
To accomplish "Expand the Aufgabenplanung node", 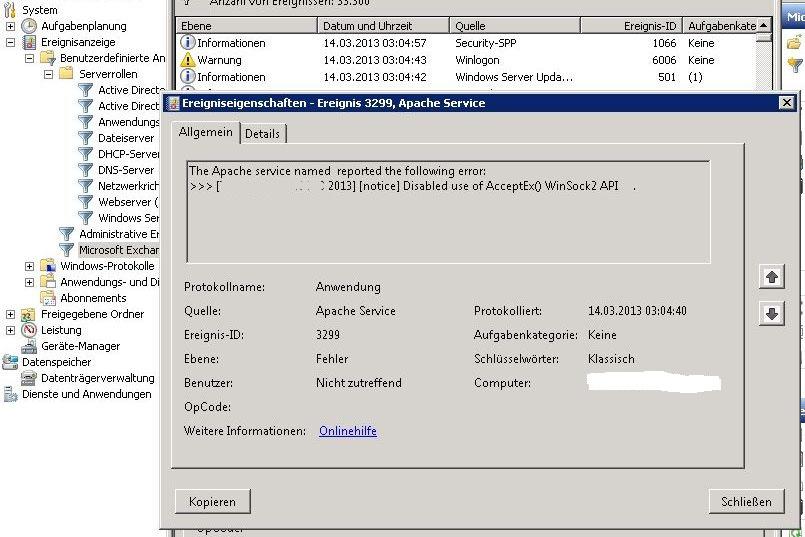I will coord(10,26).
